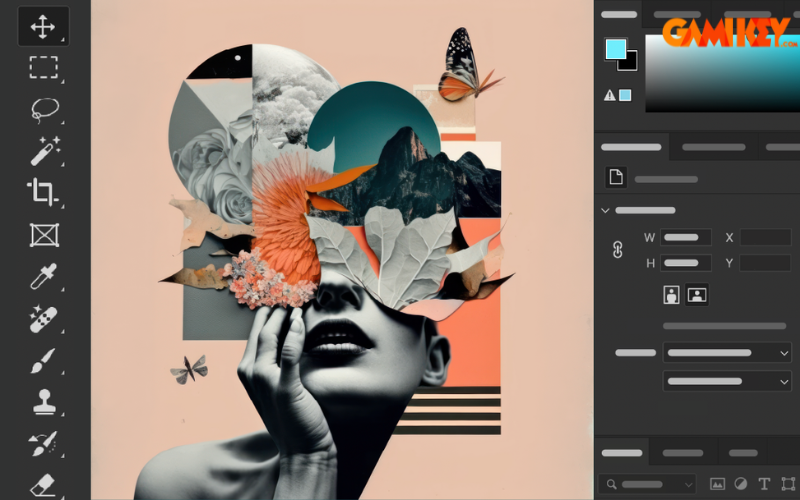Open the layer kind filter dropdown

(x=647, y=484)
